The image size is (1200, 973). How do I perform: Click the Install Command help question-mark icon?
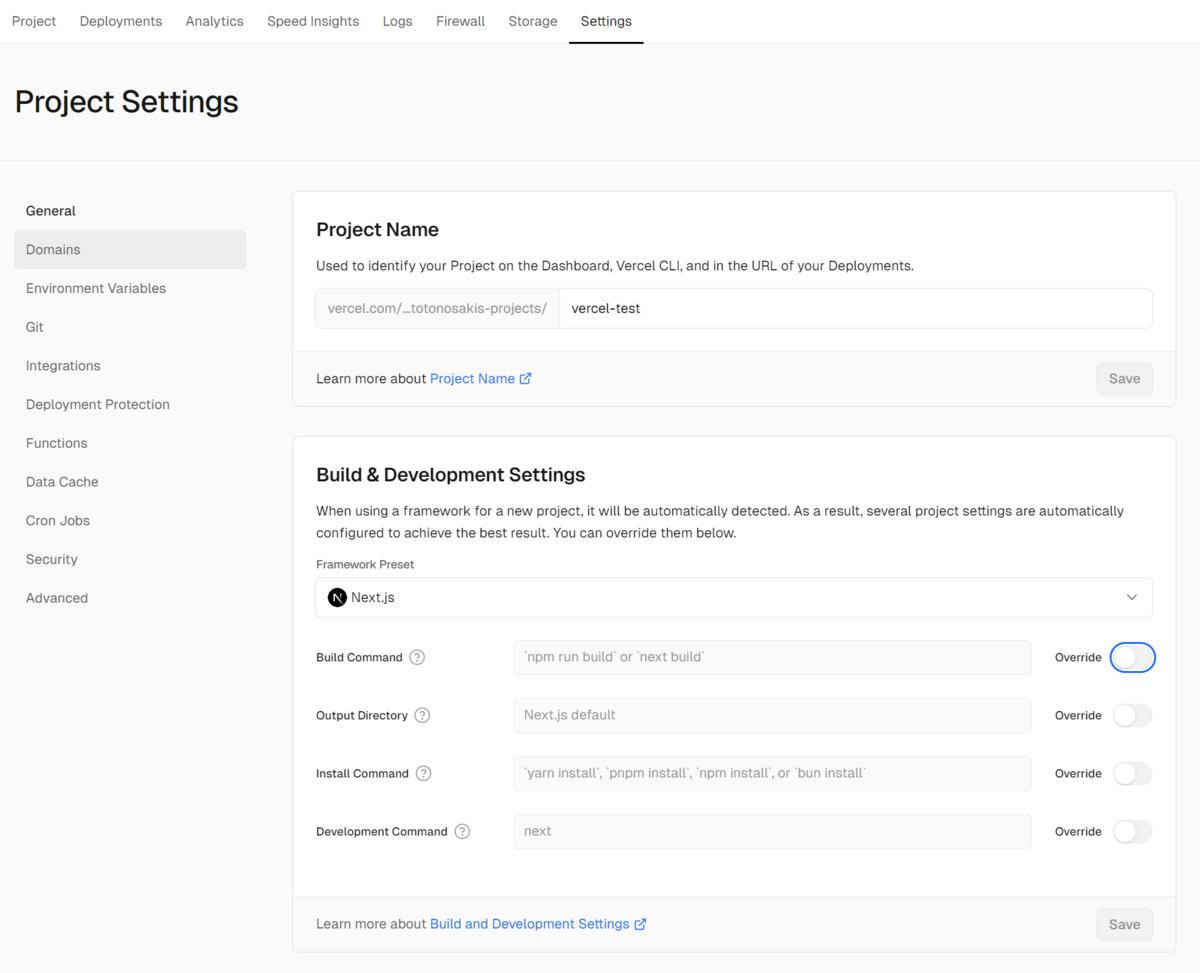pyautogui.click(x=423, y=773)
